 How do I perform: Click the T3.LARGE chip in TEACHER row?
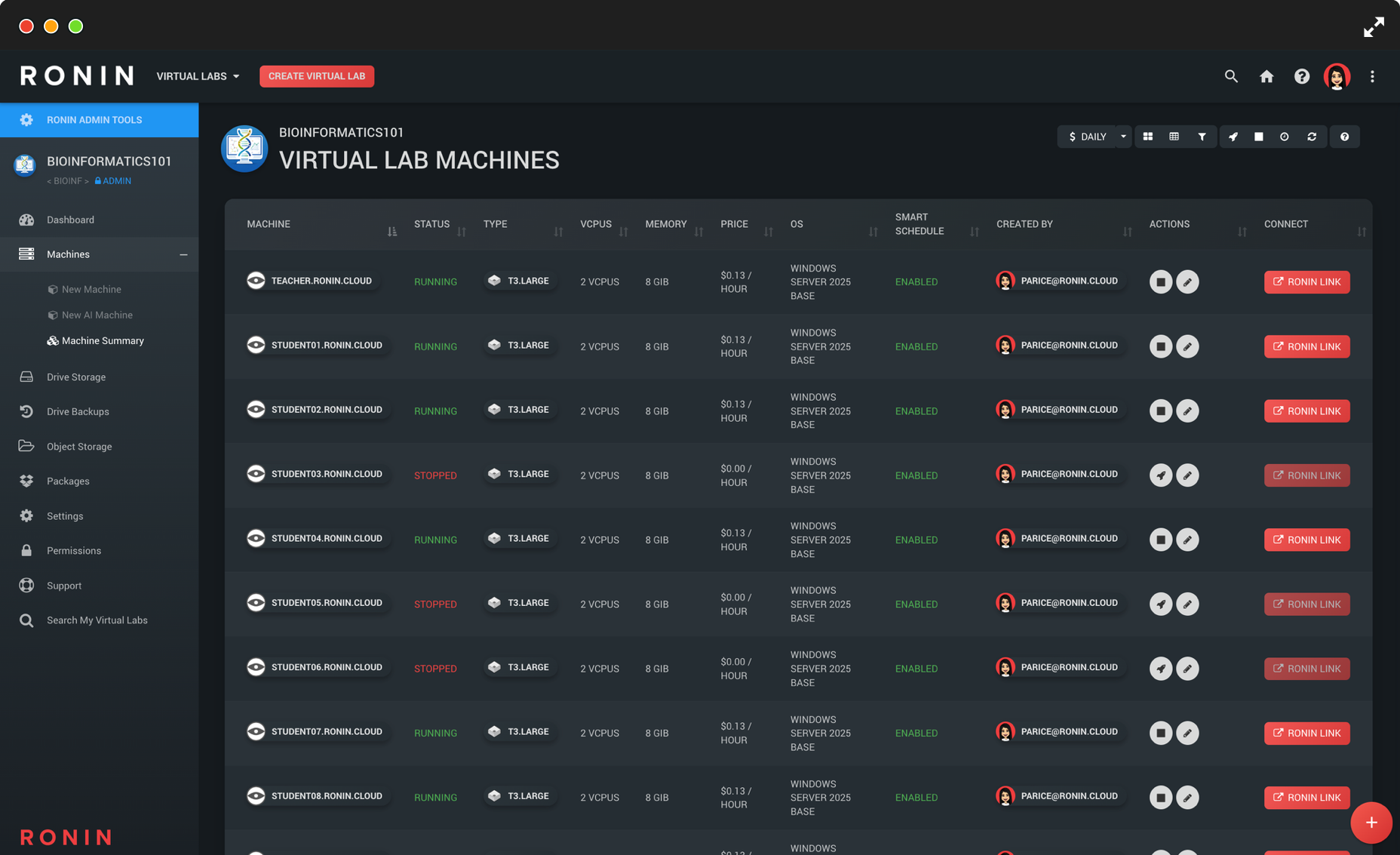519,281
